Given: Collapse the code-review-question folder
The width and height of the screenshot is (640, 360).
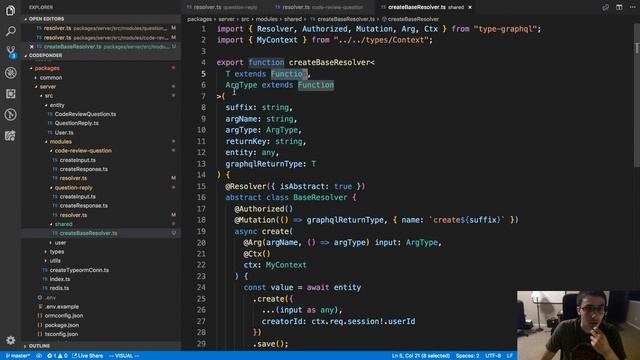Looking at the screenshot, I should [x=83, y=151].
